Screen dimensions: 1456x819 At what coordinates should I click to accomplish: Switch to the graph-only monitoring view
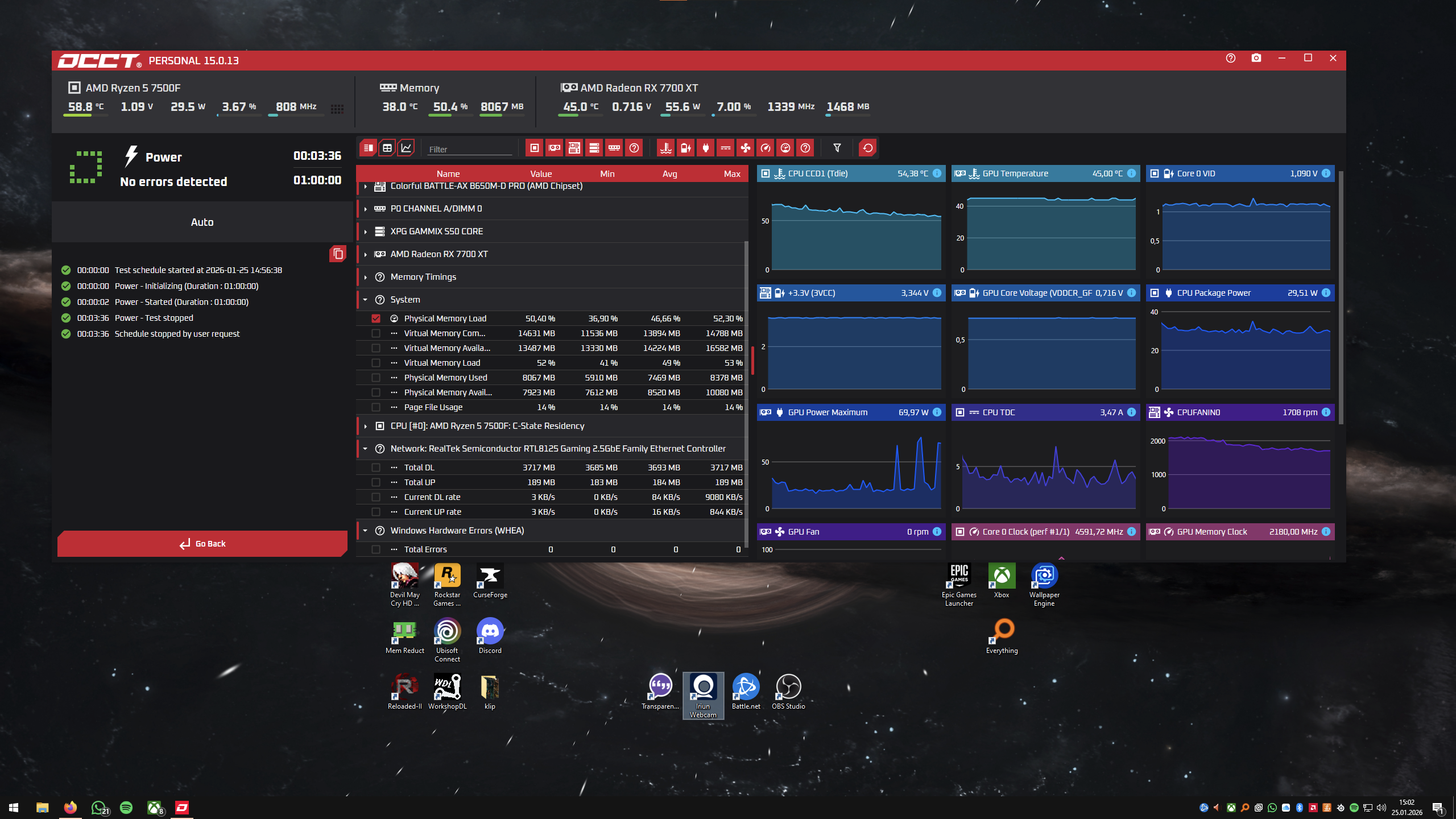(406, 148)
